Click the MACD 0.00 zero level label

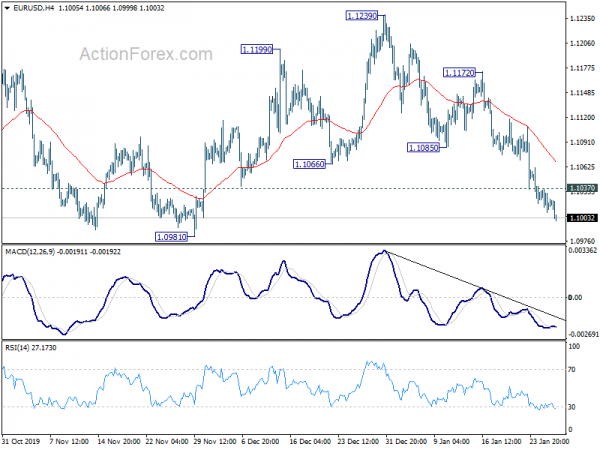click(x=575, y=297)
